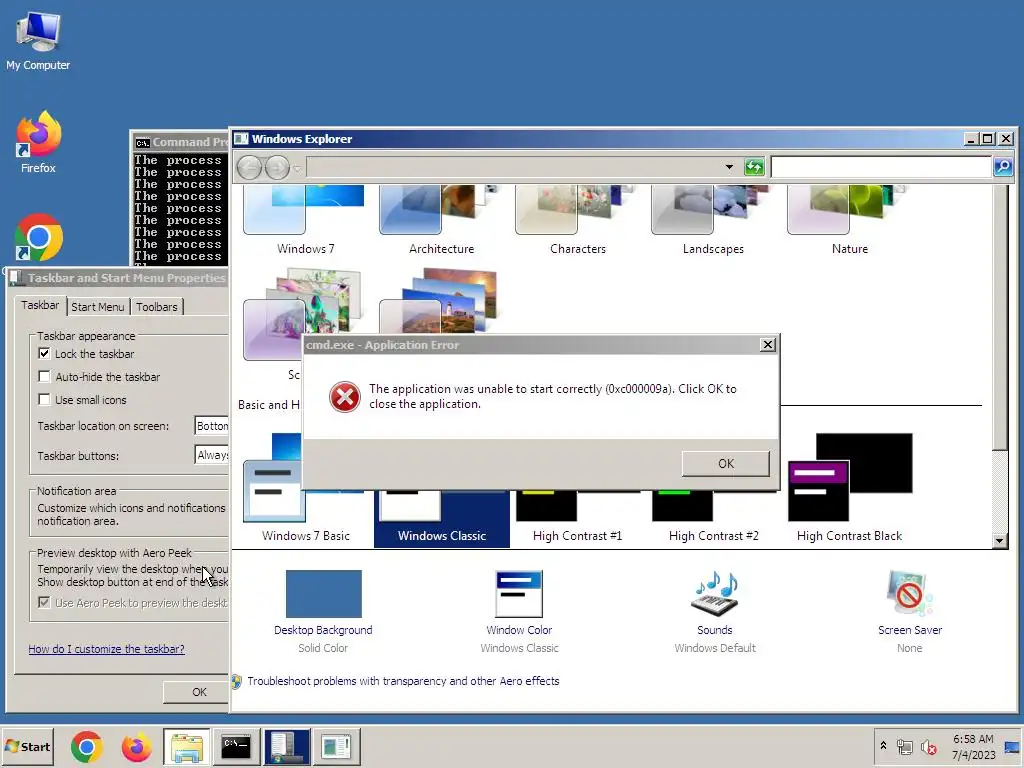Open recent pages dropdown beside Forward arrow
Viewport: 1024px width, 768px height.
[297, 168]
